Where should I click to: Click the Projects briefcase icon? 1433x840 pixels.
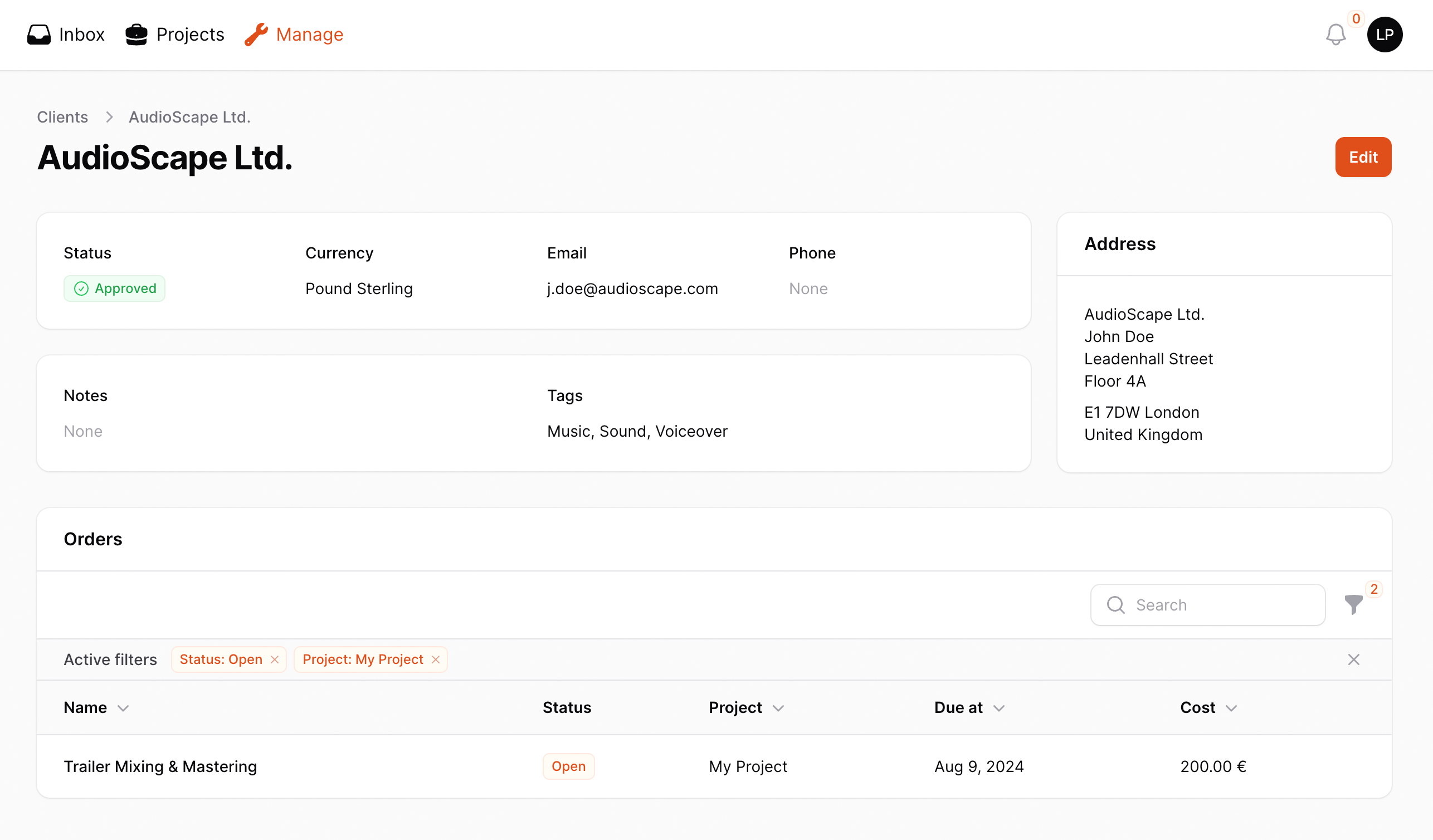(x=137, y=35)
